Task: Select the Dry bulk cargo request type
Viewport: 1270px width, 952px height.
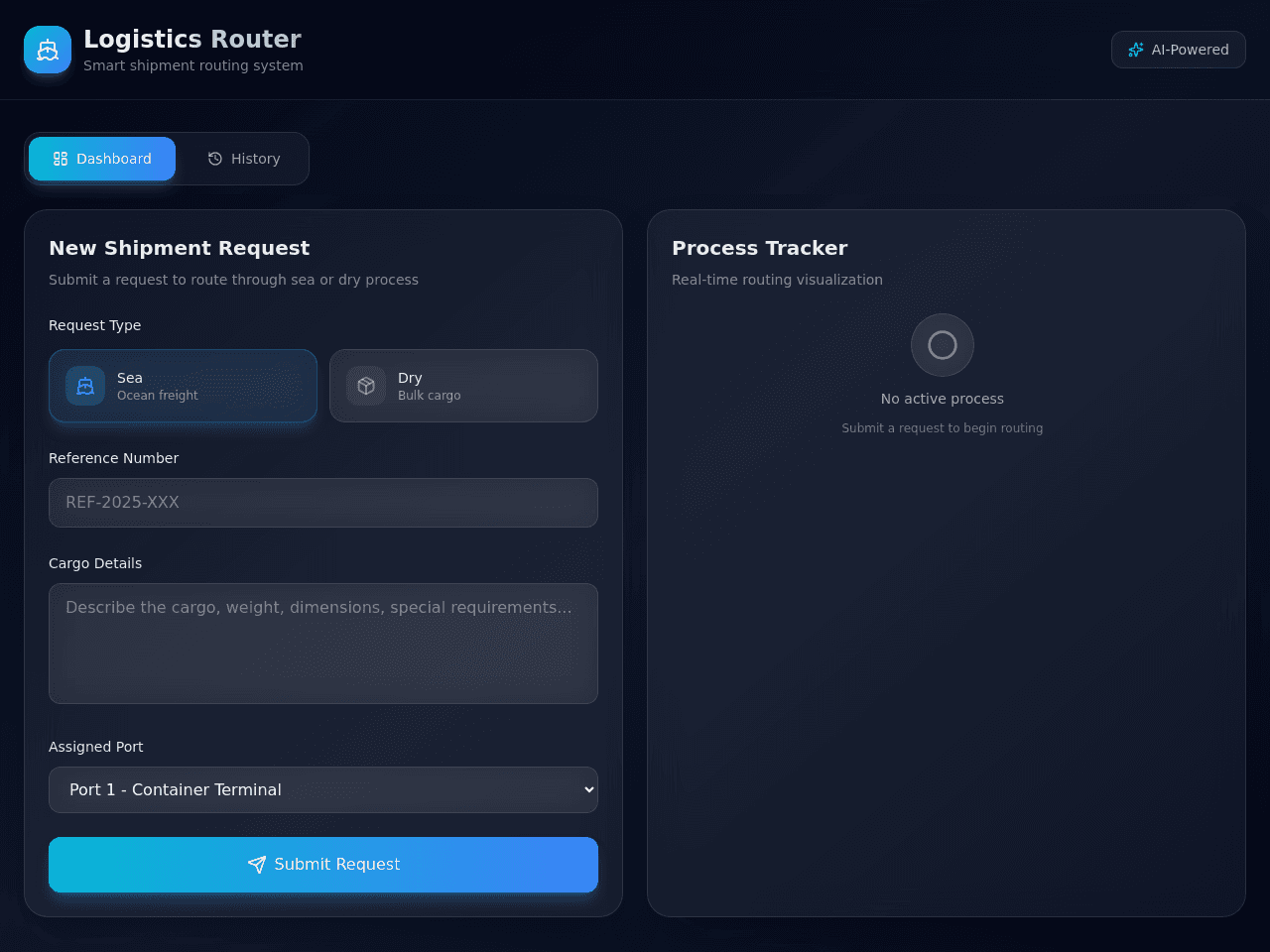Action: point(463,386)
